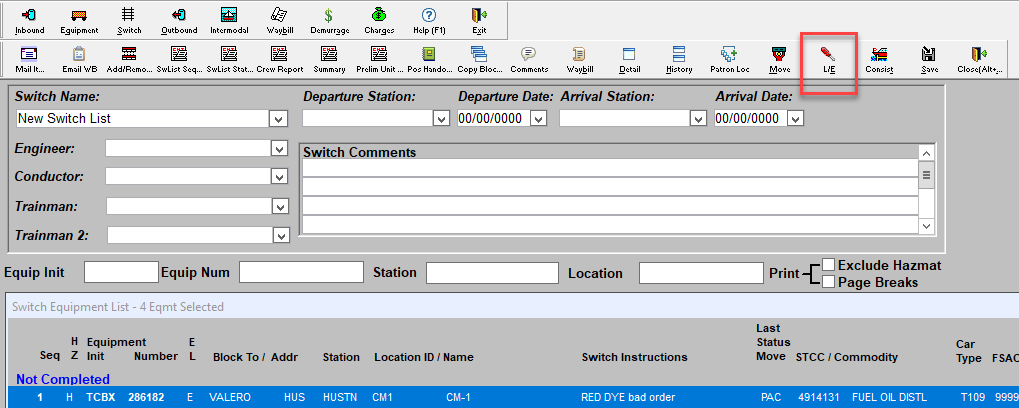Open Waybill icon in second toolbar
Screen dimensions: 1019x408
(579, 60)
